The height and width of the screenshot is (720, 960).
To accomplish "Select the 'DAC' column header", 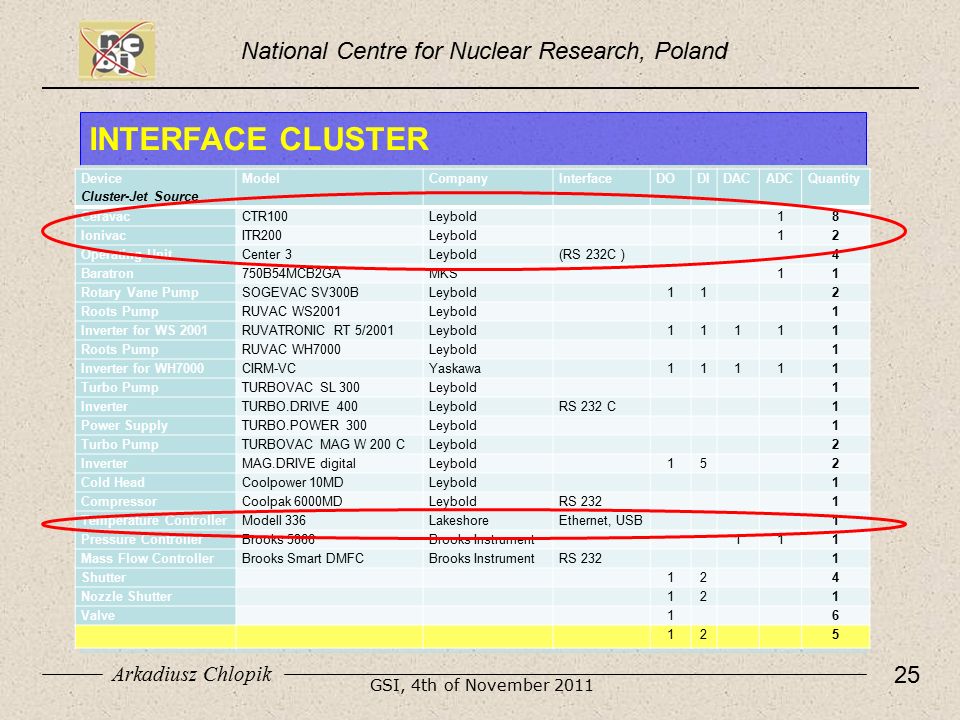I will click(735, 178).
